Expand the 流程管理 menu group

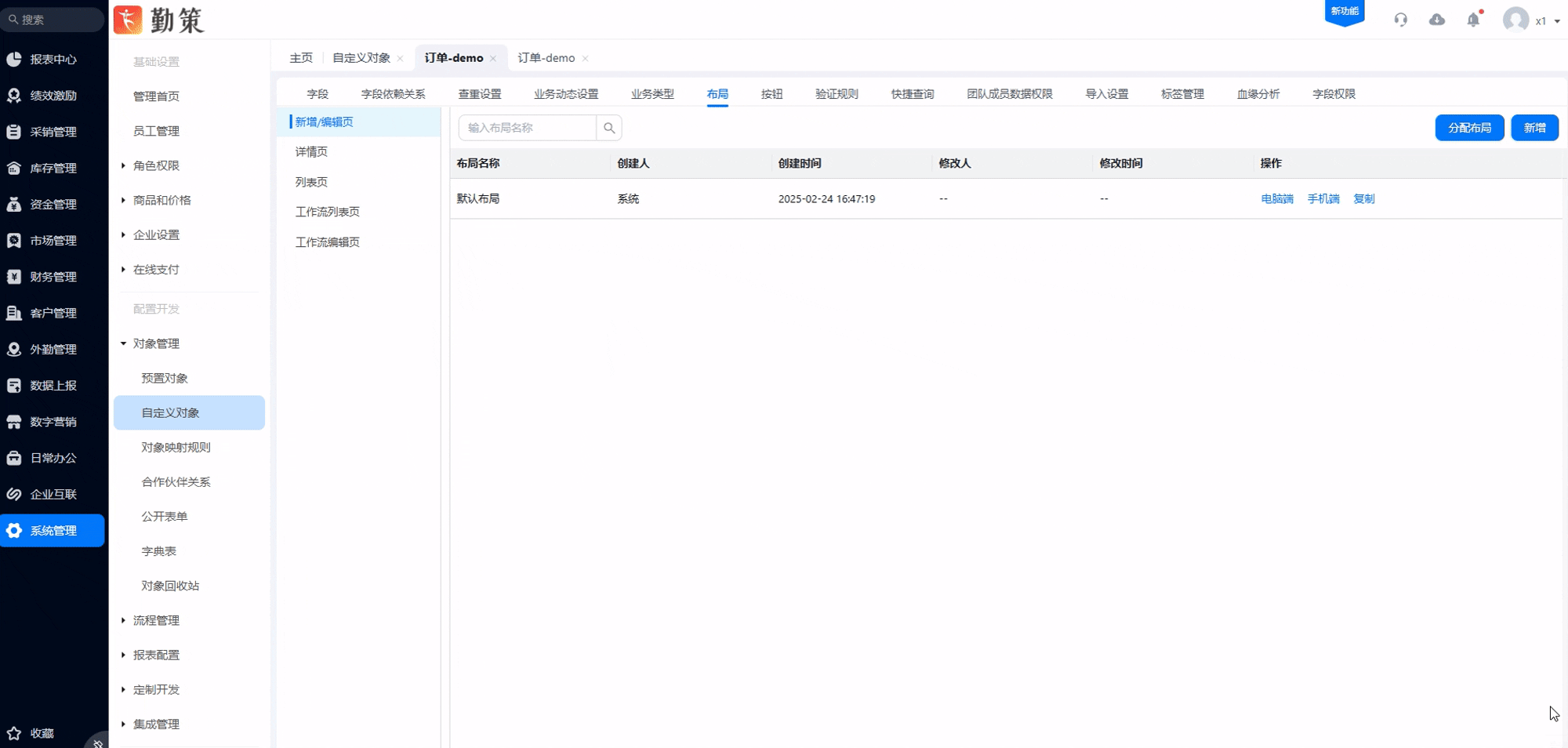[x=156, y=620]
